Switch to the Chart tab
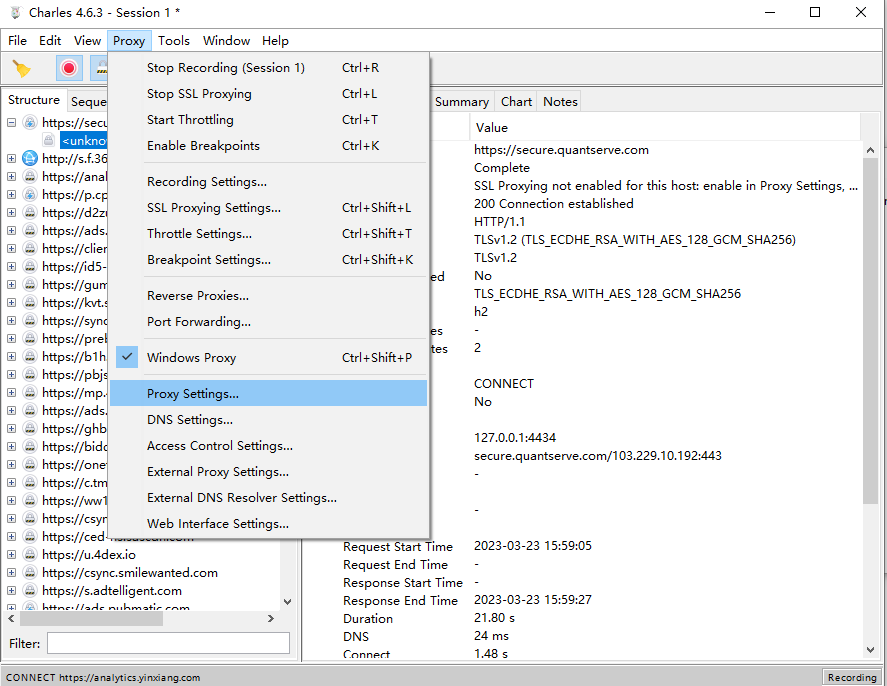 [x=516, y=102]
